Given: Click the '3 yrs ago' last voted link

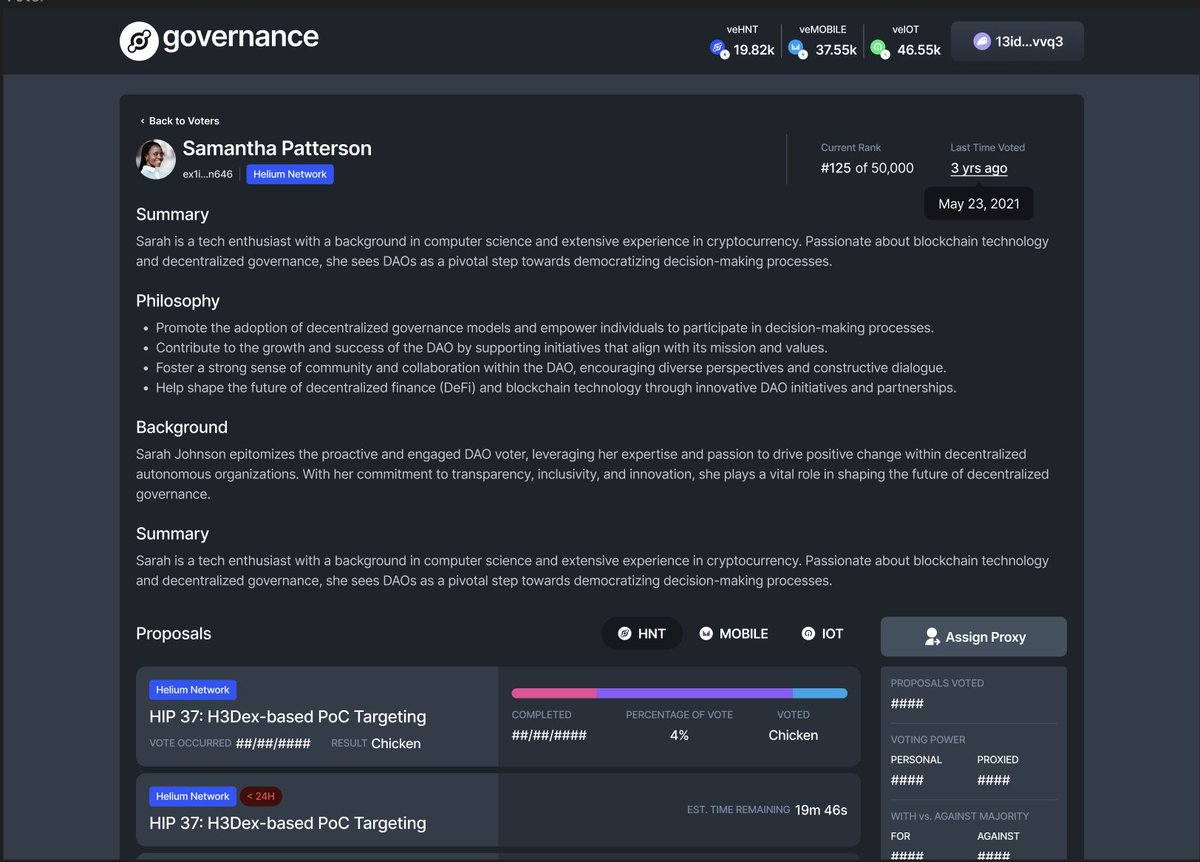Looking at the screenshot, I should (x=979, y=168).
